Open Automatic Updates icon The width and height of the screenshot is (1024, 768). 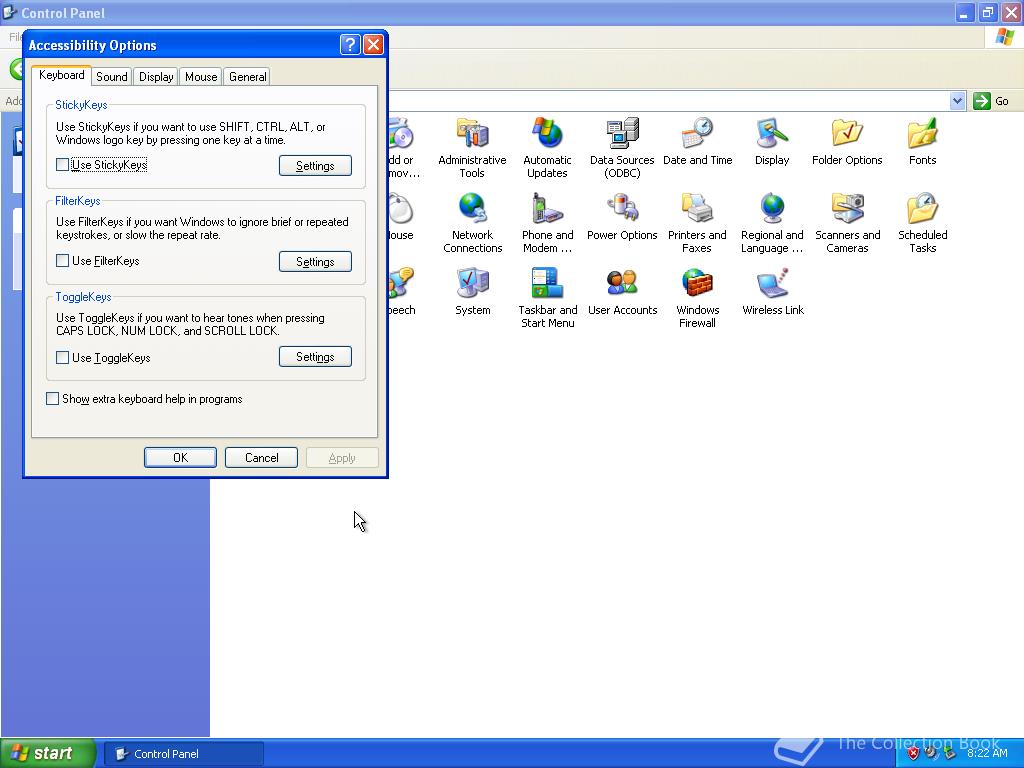pyautogui.click(x=547, y=134)
